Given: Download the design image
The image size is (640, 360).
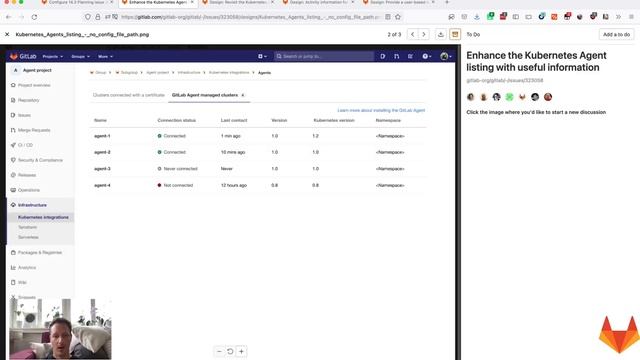Looking at the screenshot, I should [440, 35].
